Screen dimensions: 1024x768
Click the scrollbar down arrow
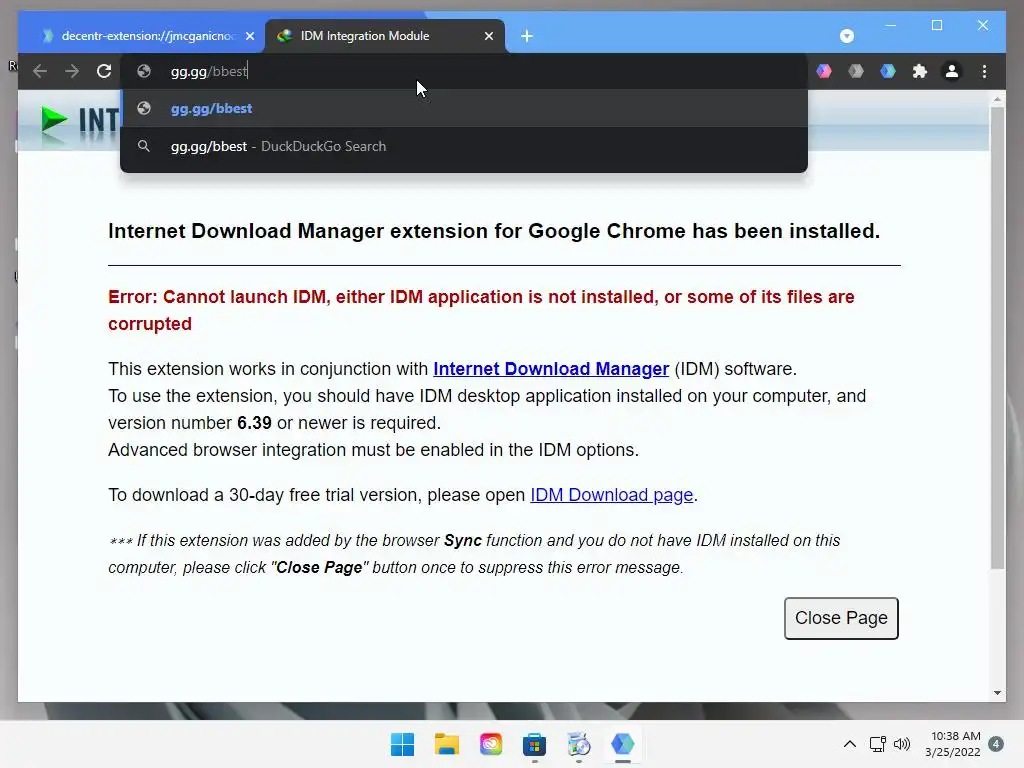tap(997, 693)
